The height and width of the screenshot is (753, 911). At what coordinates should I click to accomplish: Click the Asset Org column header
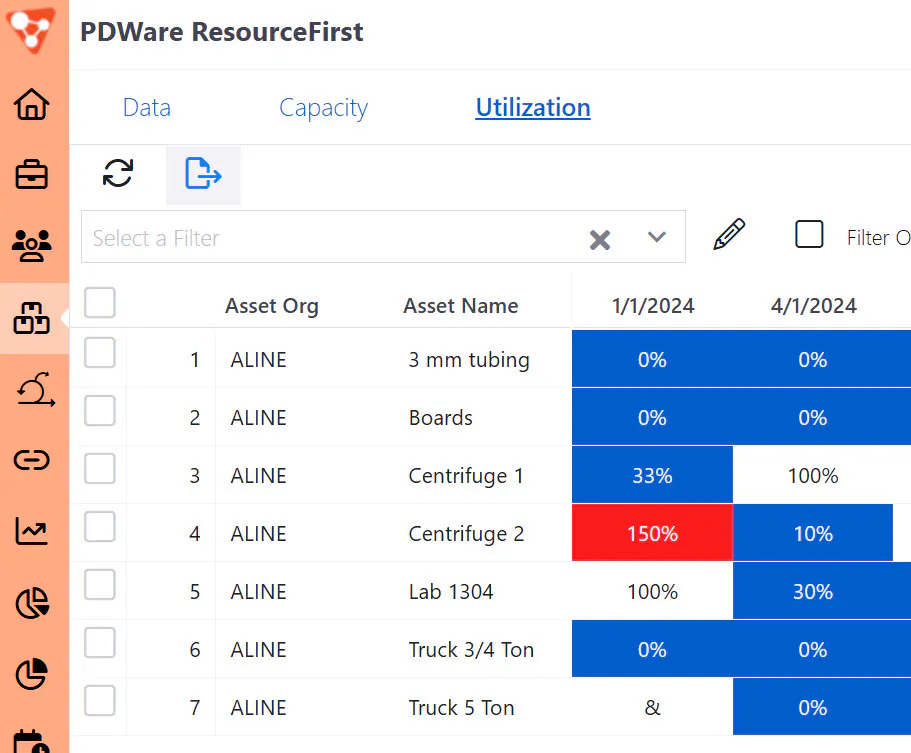click(x=272, y=306)
